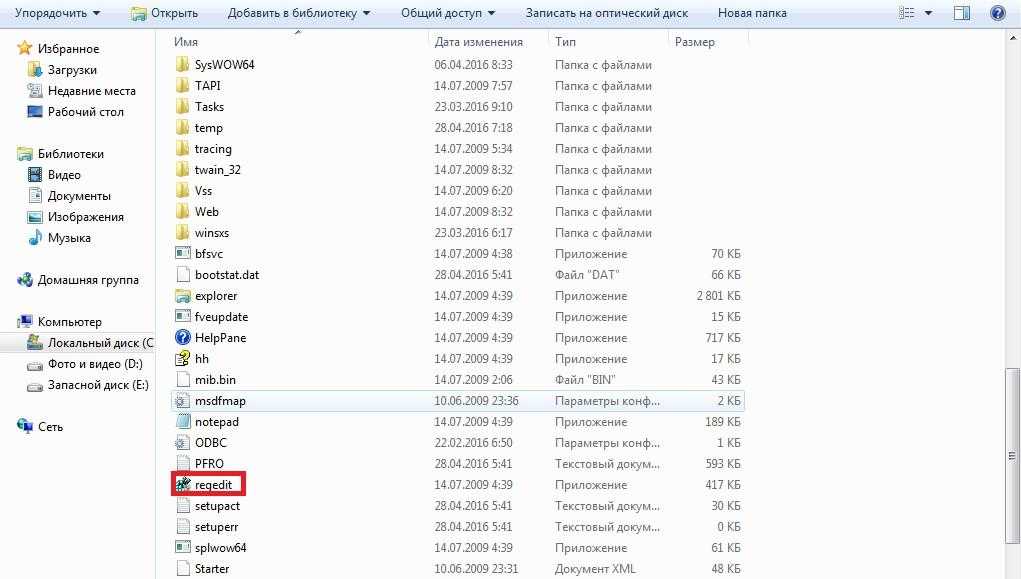
Task: Select the HelpPane question mark icon
Action: [x=183, y=337]
